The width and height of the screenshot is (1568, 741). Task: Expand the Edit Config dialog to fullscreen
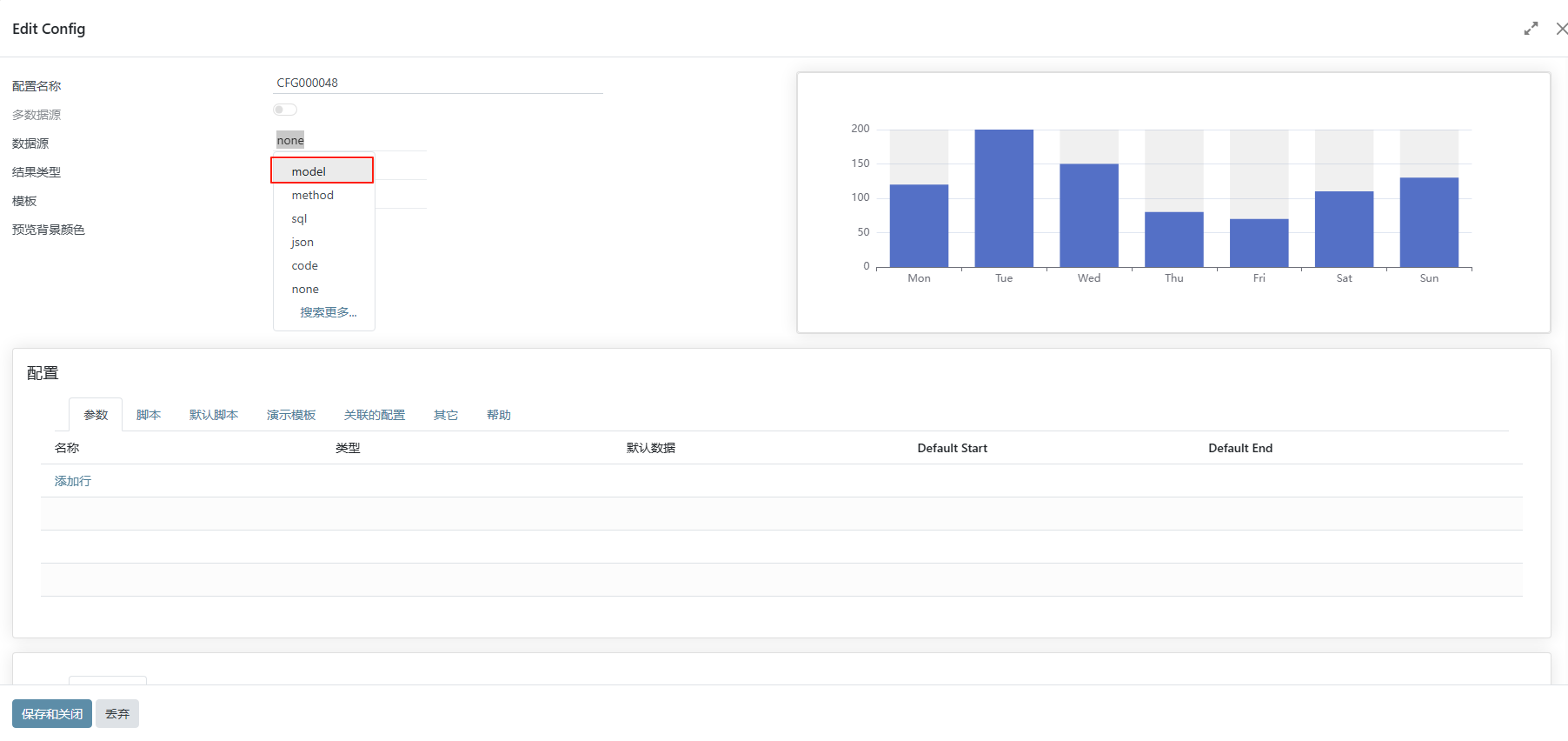(1531, 29)
